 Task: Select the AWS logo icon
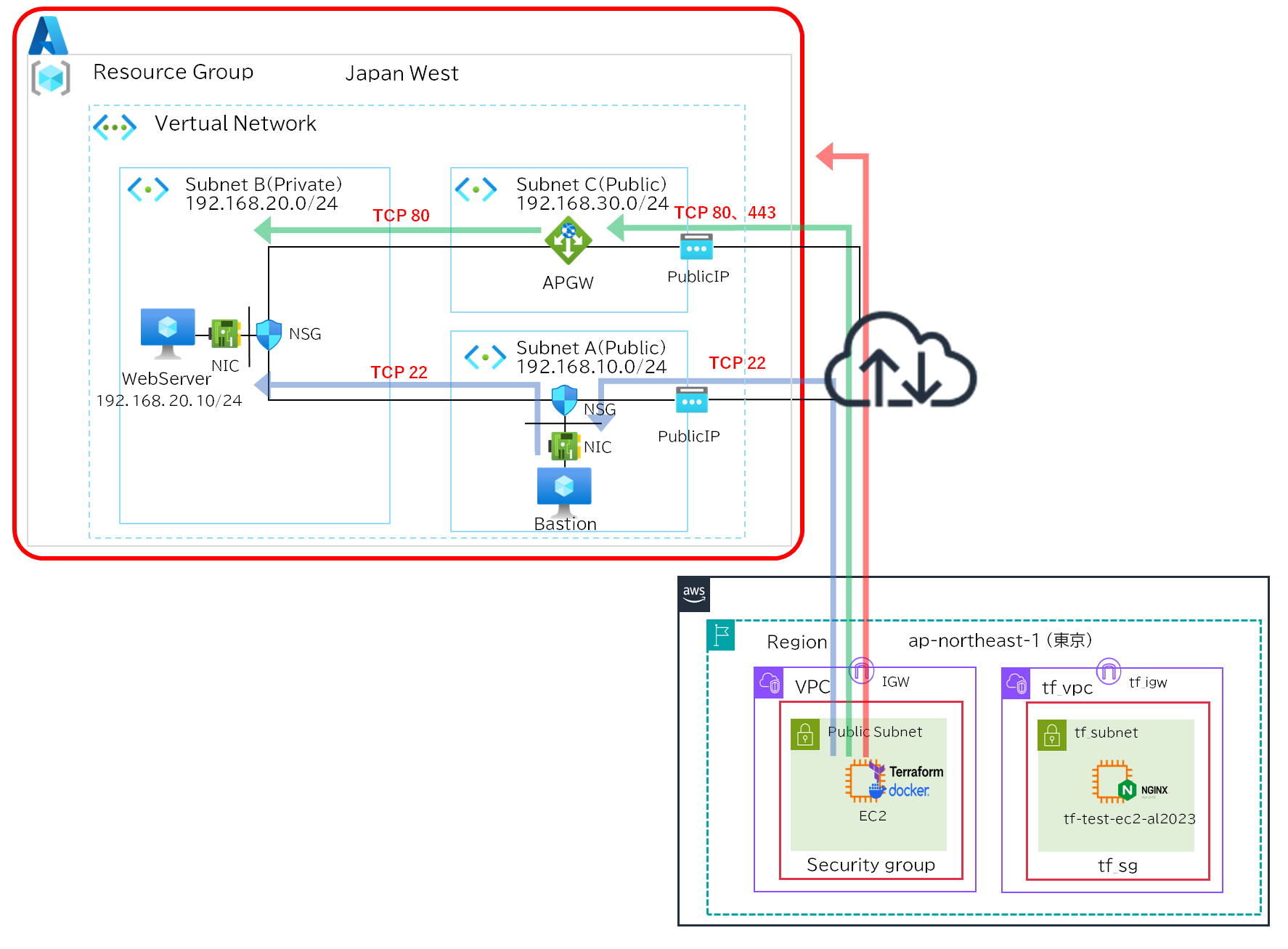(x=694, y=594)
